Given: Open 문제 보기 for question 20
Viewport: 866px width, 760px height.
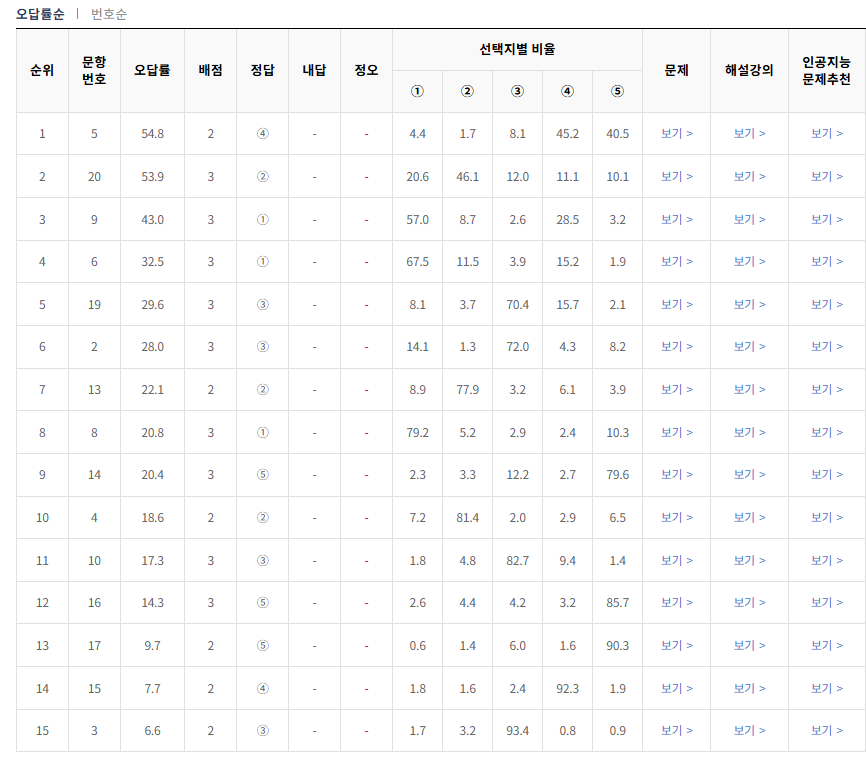Looking at the screenshot, I should [x=677, y=176].
